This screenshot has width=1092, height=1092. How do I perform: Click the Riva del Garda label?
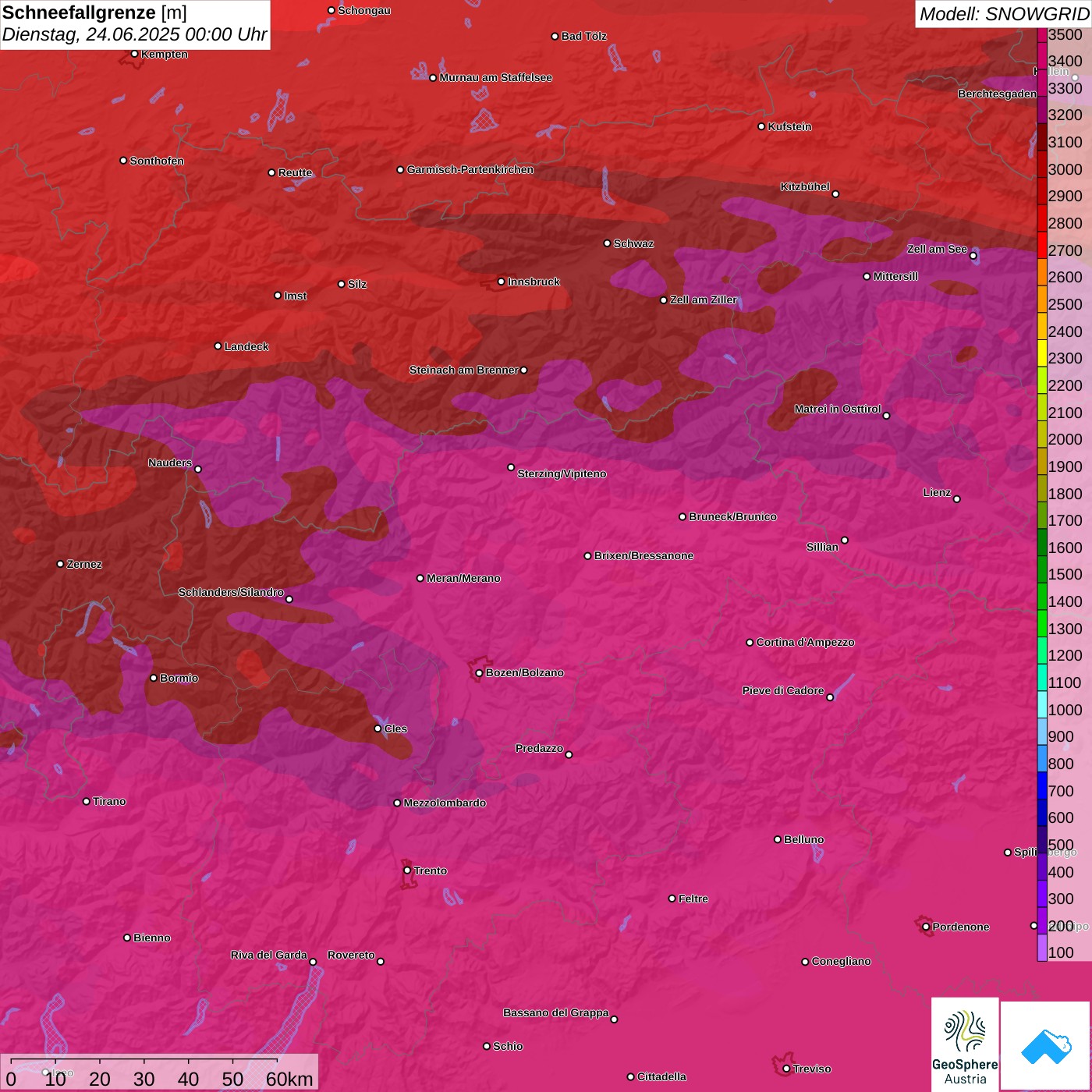(x=269, y=955)
